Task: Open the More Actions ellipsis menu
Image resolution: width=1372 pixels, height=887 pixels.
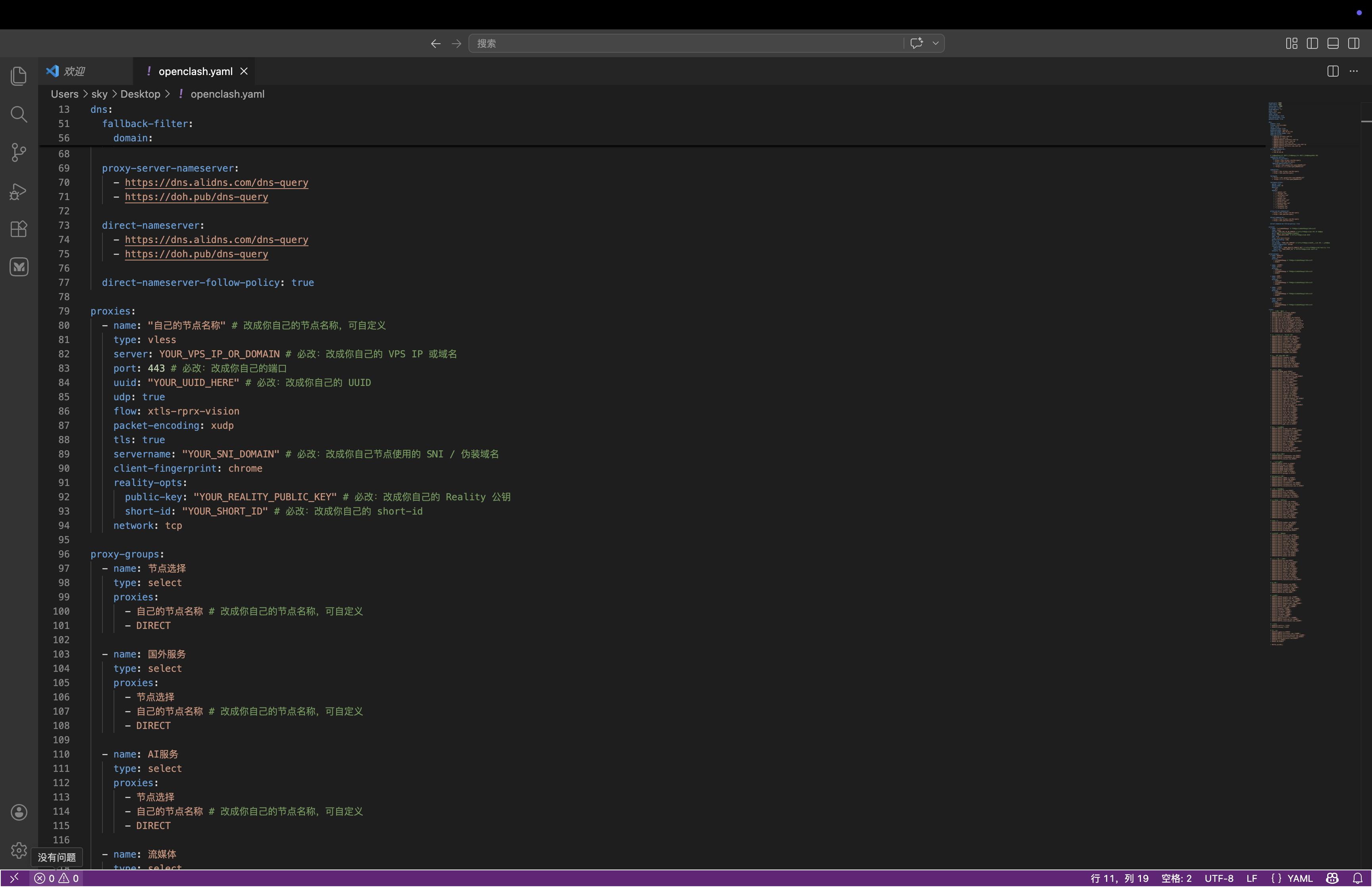Action: 1354,71
